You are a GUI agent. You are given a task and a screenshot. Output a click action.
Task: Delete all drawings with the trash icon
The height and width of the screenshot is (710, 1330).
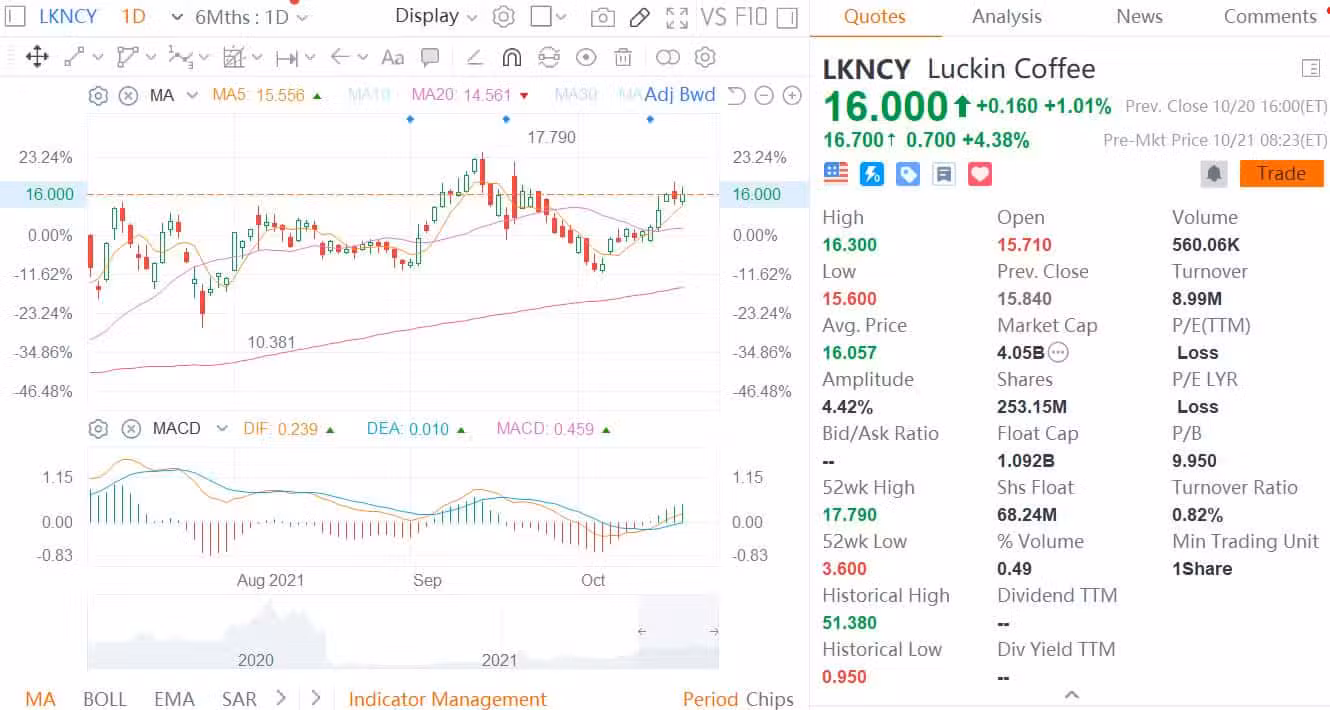[x=623, y=57]
